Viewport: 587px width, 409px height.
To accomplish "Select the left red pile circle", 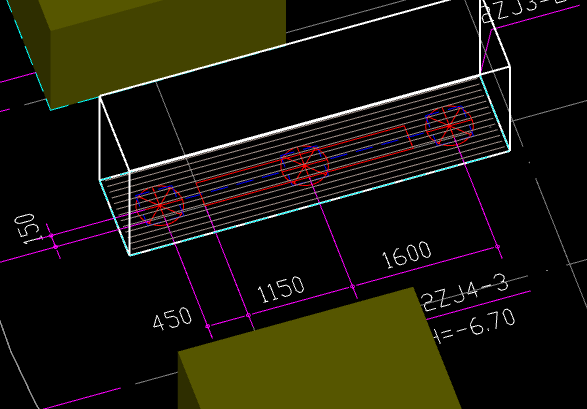I will (160, 206).
